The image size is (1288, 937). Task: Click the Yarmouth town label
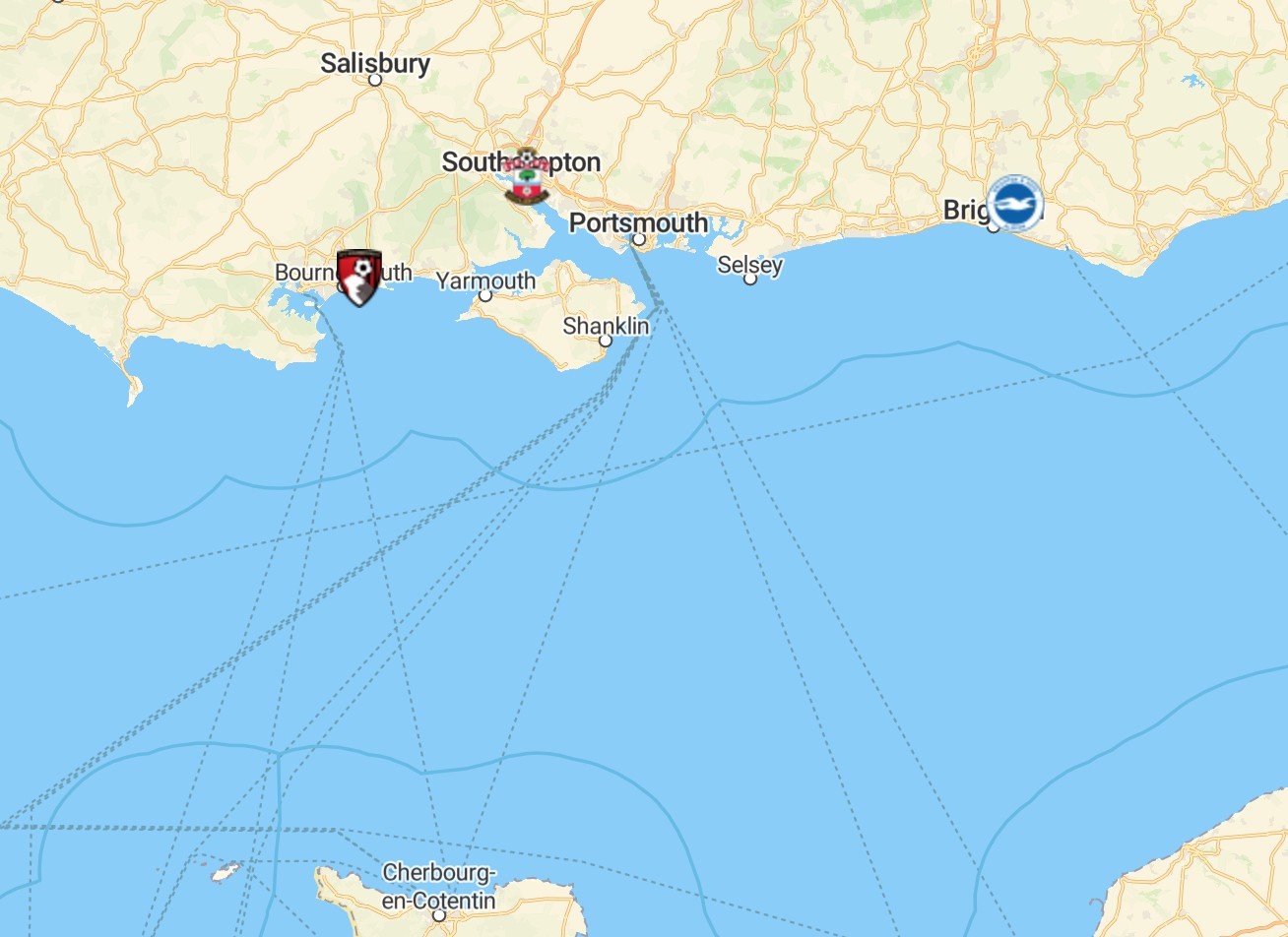tap(485, 281)
